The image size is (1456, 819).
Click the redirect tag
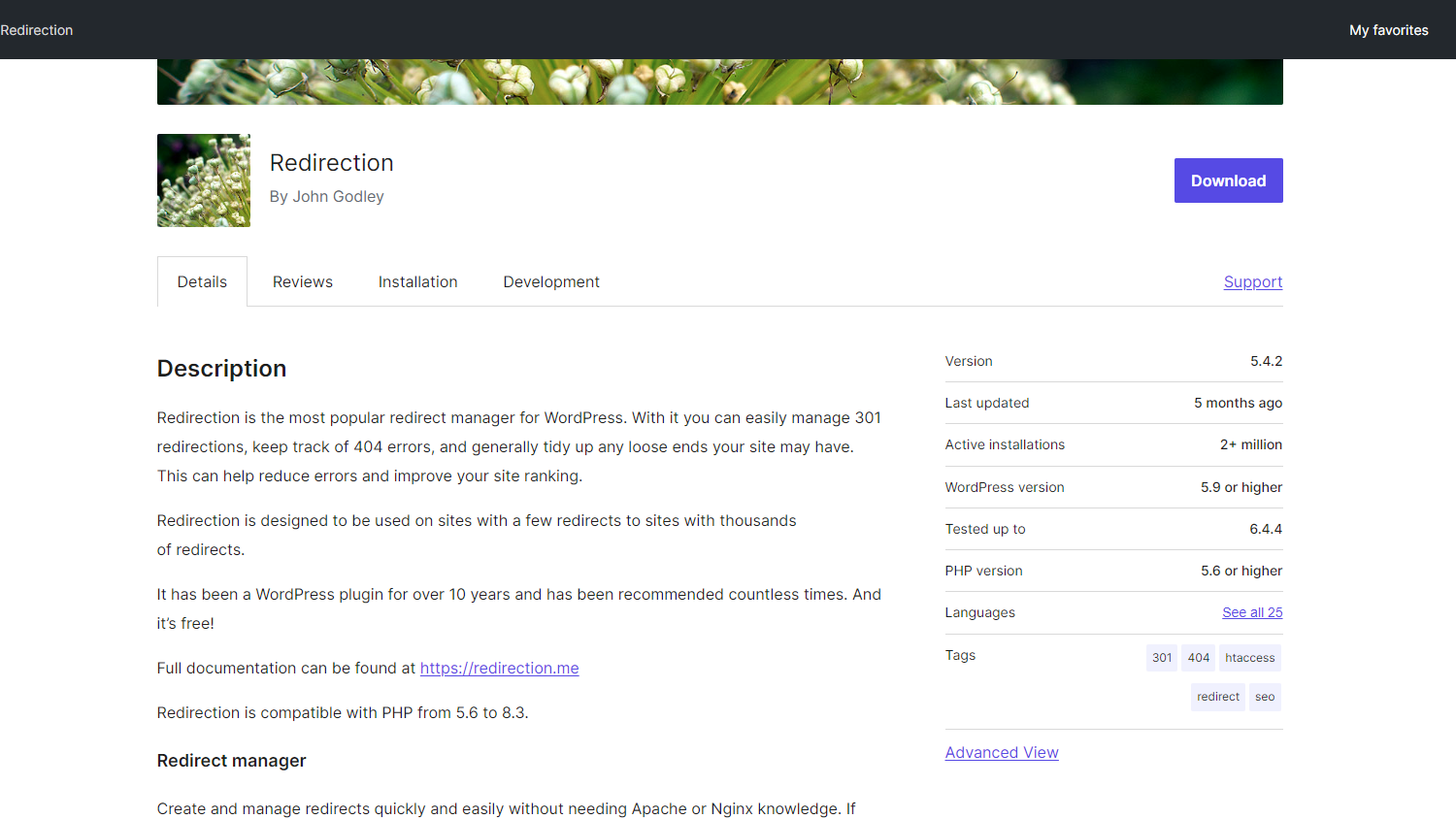(x=1217, y=697)
